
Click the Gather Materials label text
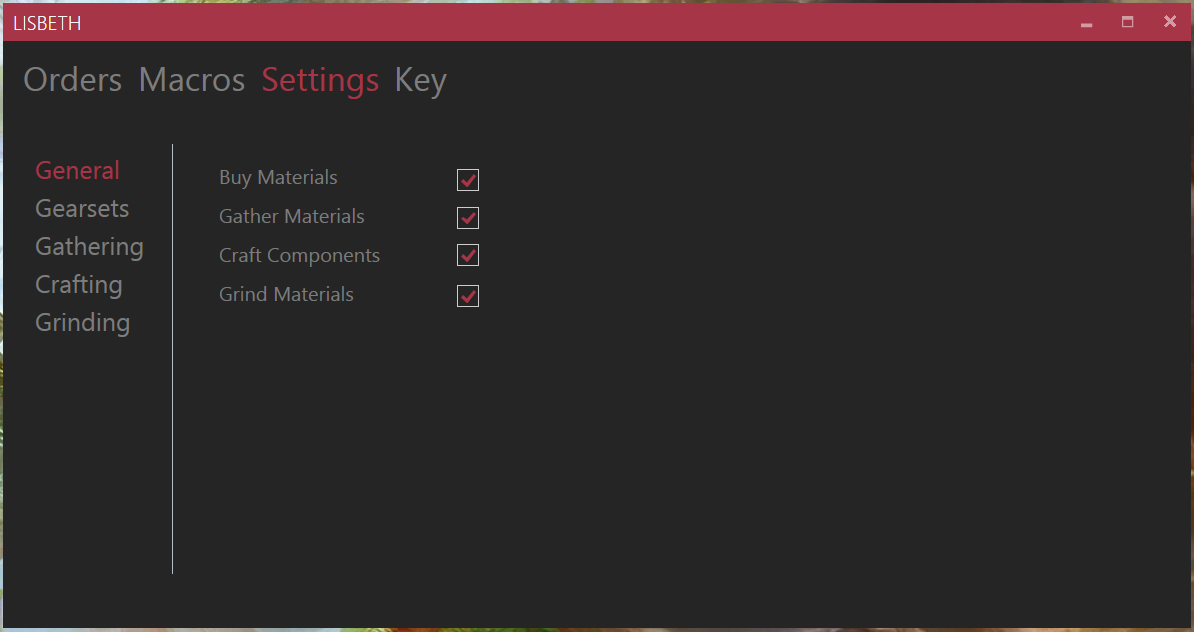click(x=291, y=217)
